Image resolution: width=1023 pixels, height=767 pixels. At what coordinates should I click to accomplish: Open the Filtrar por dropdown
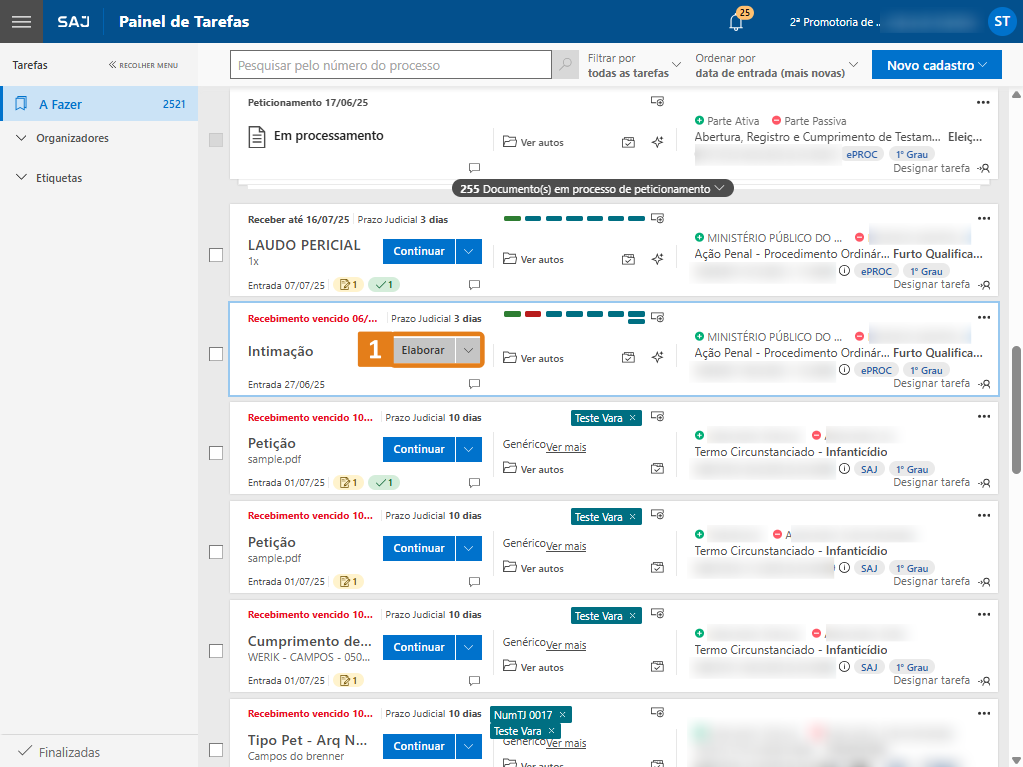click(x=634, y=66)
